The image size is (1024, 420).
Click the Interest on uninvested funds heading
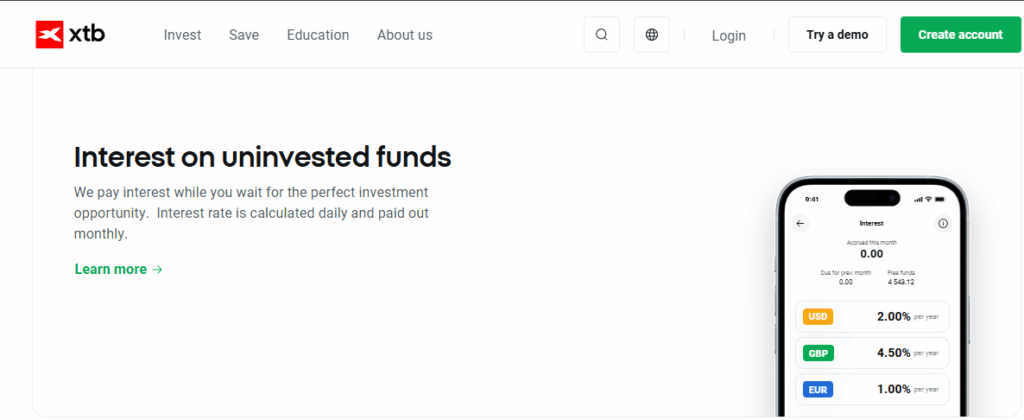click(x=263, y=157)
